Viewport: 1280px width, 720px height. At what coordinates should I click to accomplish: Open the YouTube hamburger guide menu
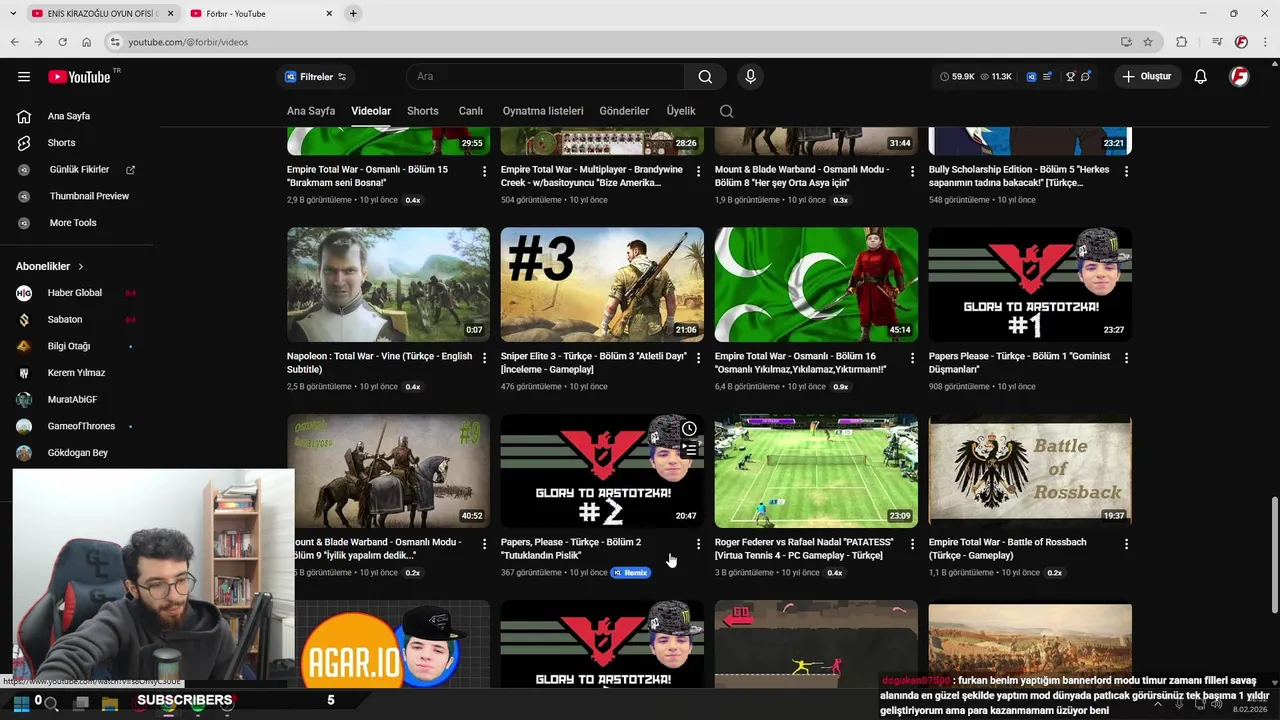24,77
